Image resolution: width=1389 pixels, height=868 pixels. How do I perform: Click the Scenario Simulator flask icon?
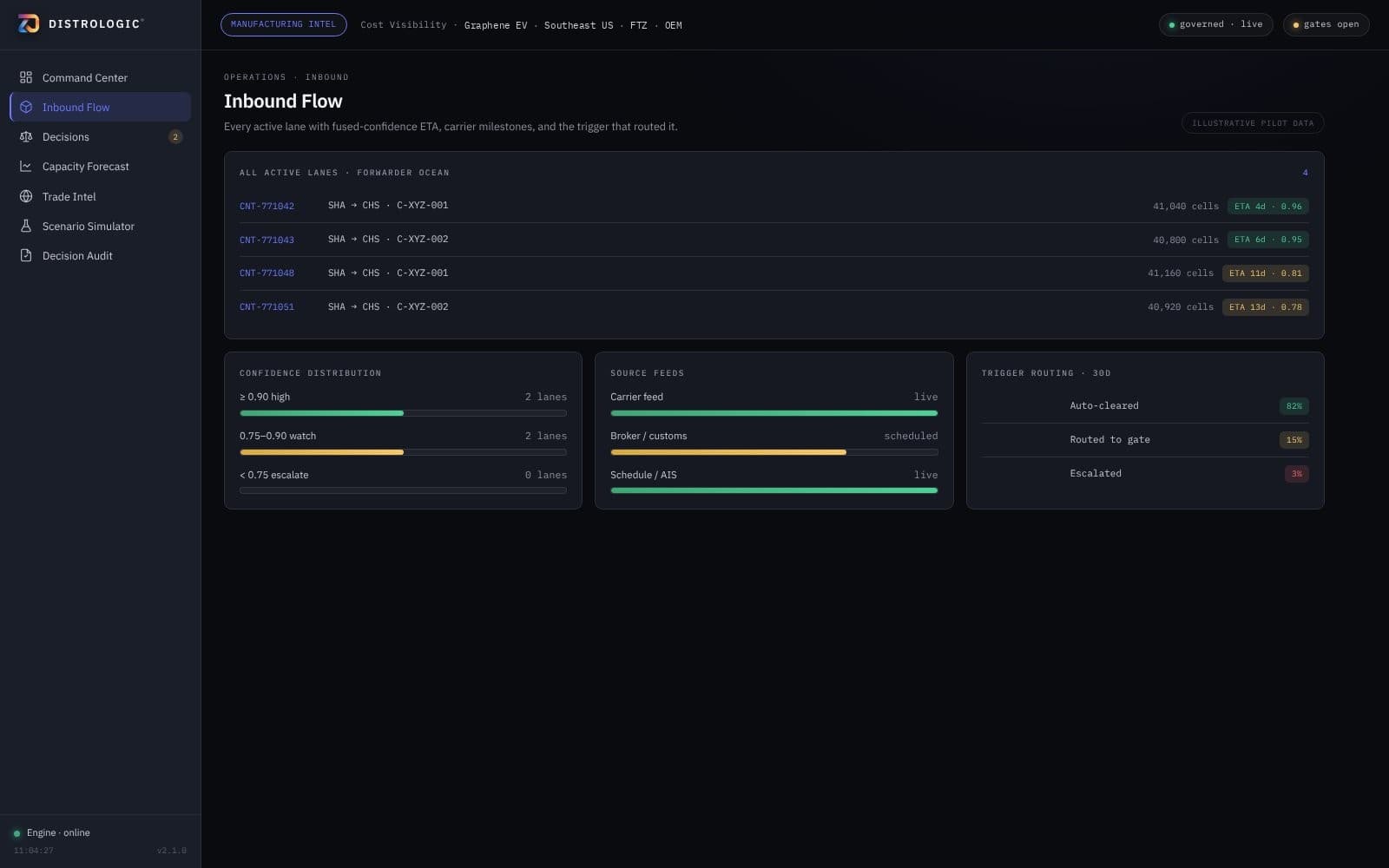pos(26,226)
